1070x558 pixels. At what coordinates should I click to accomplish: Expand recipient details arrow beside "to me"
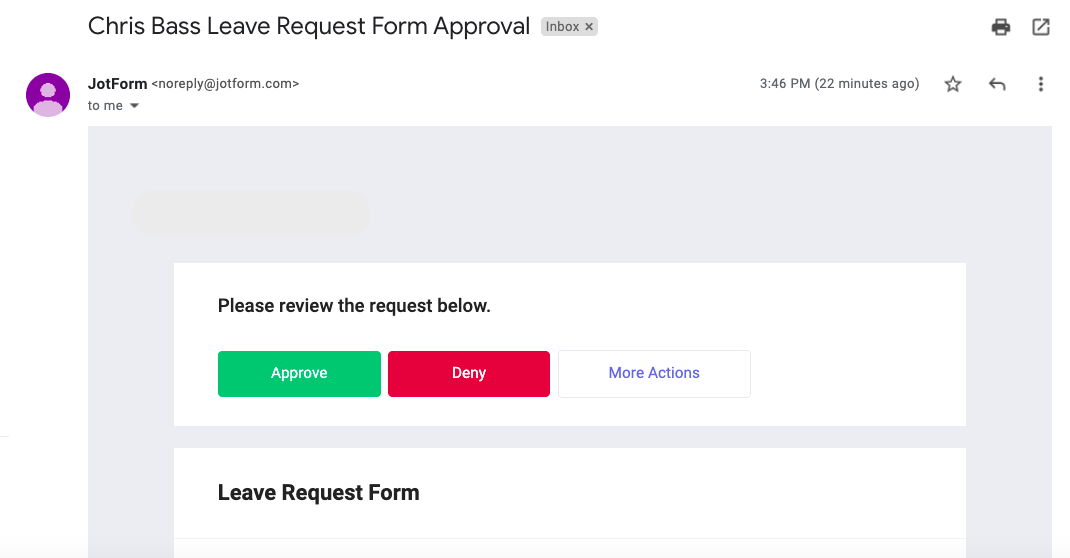[x=134, y=106]
